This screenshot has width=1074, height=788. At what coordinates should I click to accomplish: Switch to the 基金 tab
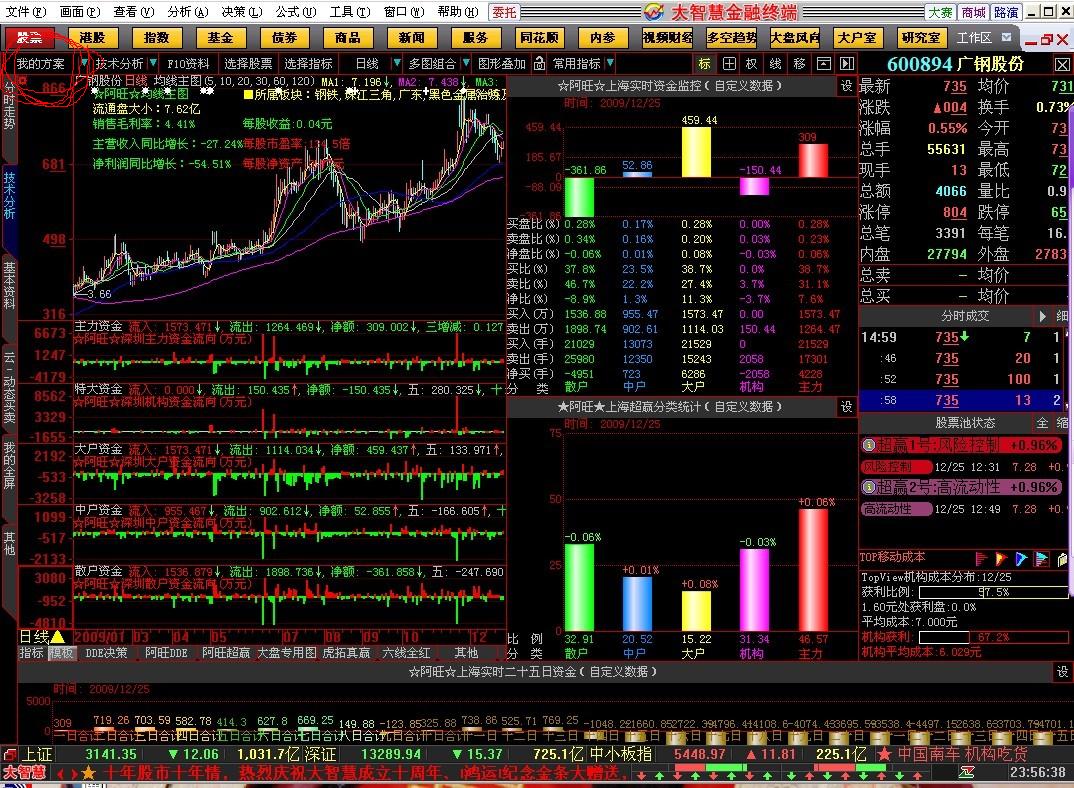coord(221,38)
